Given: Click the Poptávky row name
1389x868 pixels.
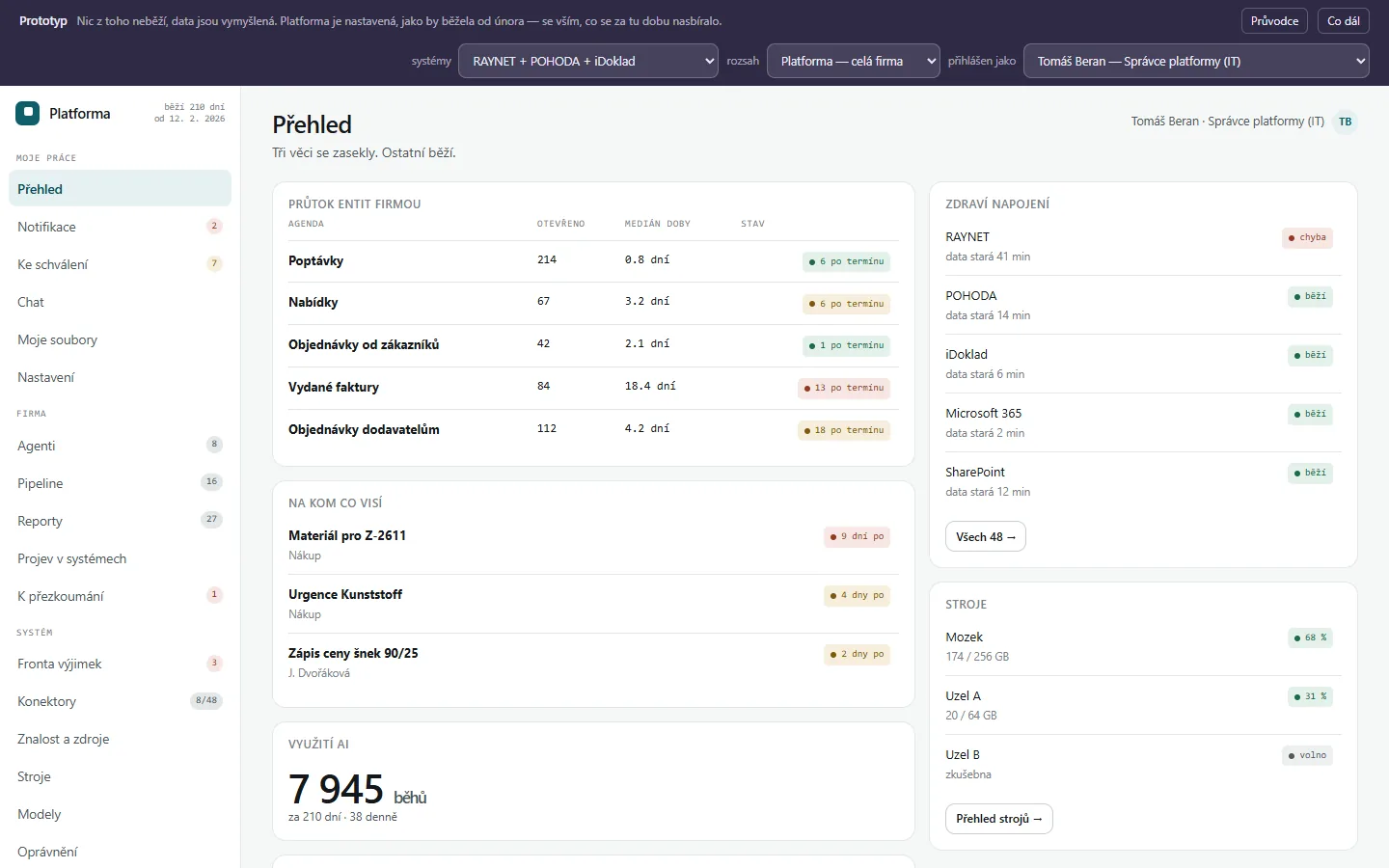Looking at the screenshot, I should coord(315,260).
